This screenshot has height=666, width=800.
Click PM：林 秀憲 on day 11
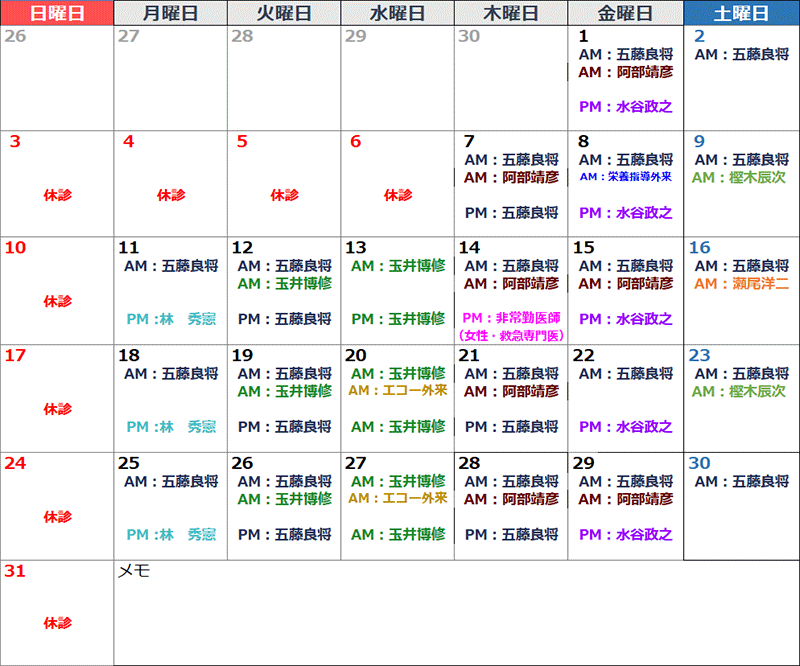point(171,319)
